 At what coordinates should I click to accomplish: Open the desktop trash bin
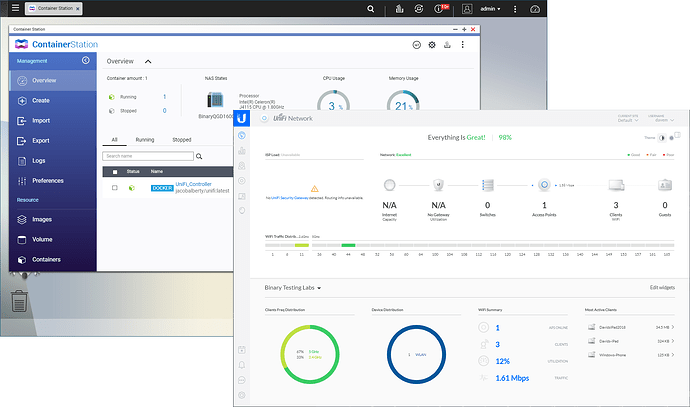click(19, 301)
